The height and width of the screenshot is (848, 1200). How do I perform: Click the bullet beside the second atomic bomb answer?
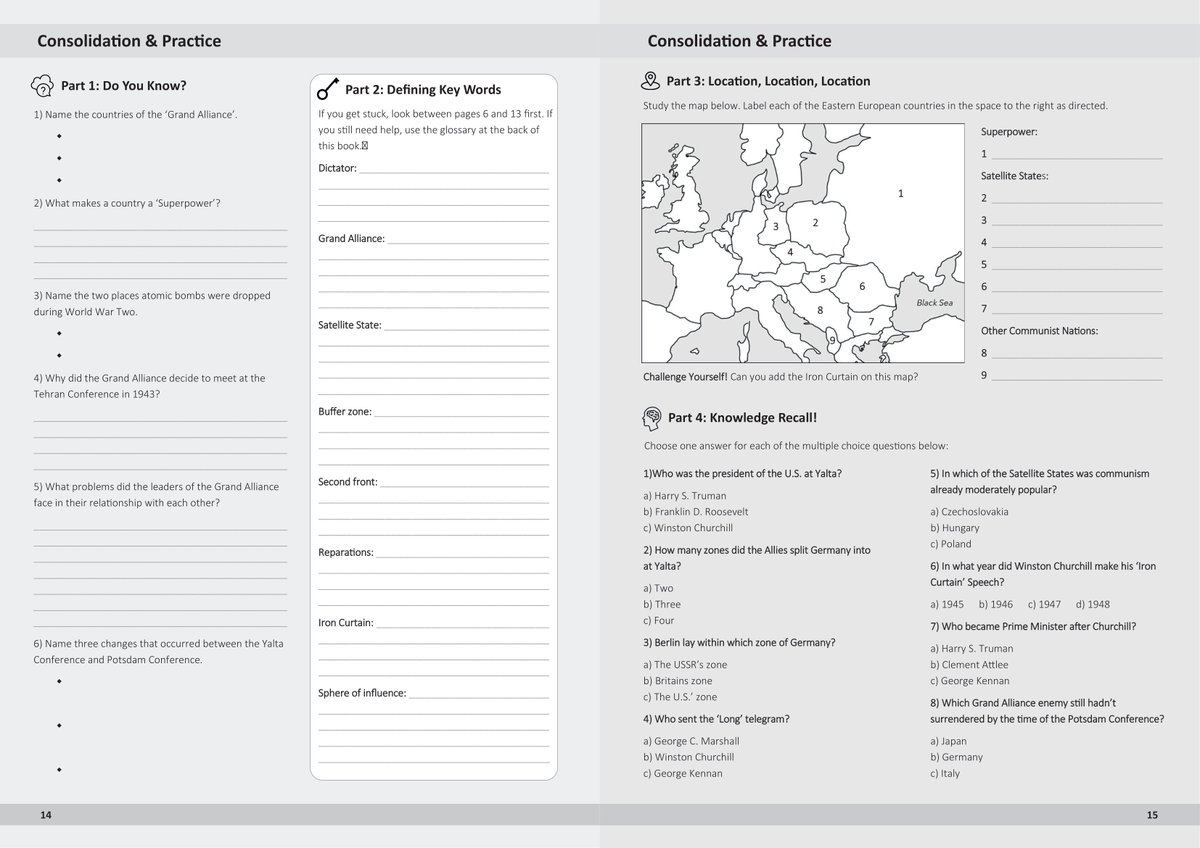pyautogui.click(x=58, y=353)
